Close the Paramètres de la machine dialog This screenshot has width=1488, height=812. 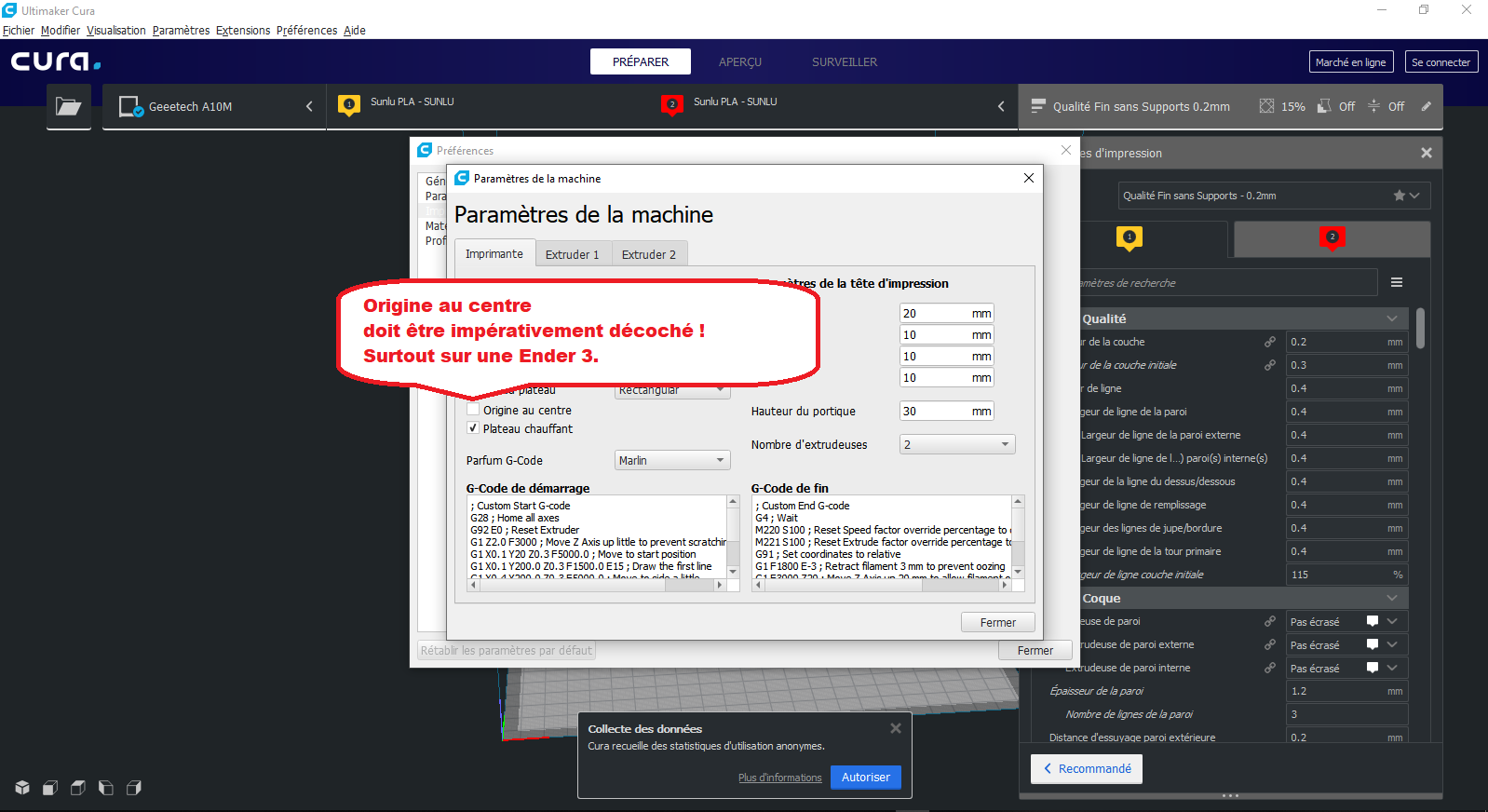tap(1029, 178)
